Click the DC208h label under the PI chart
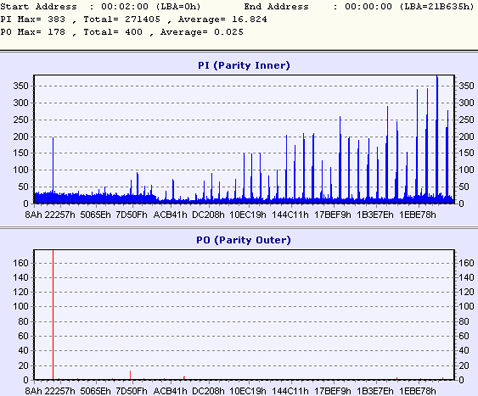 pyautogui.click(x=208, y=215)
